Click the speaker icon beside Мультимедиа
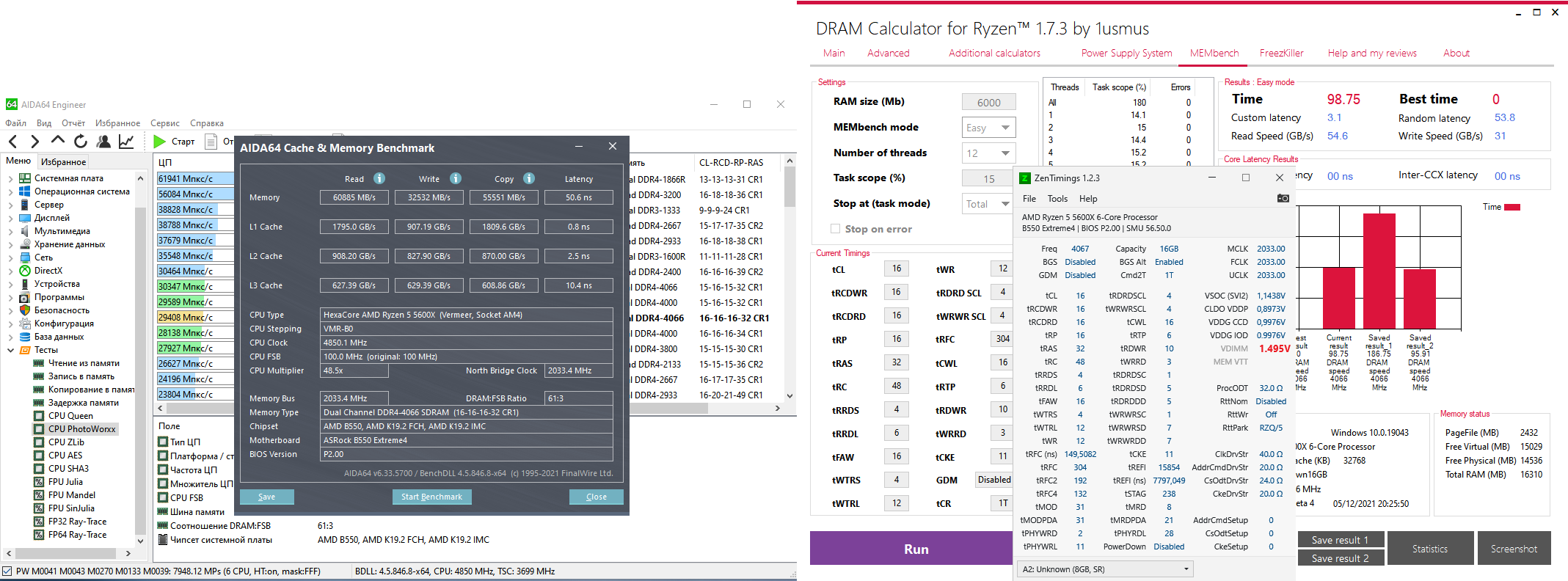Image resolution: width=1568 pixels, height=581 pixels. (x=25, y=231)
